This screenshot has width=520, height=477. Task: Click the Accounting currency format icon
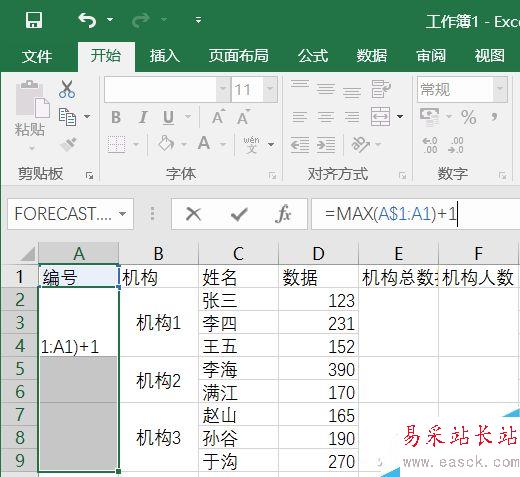tap(430, 117)
